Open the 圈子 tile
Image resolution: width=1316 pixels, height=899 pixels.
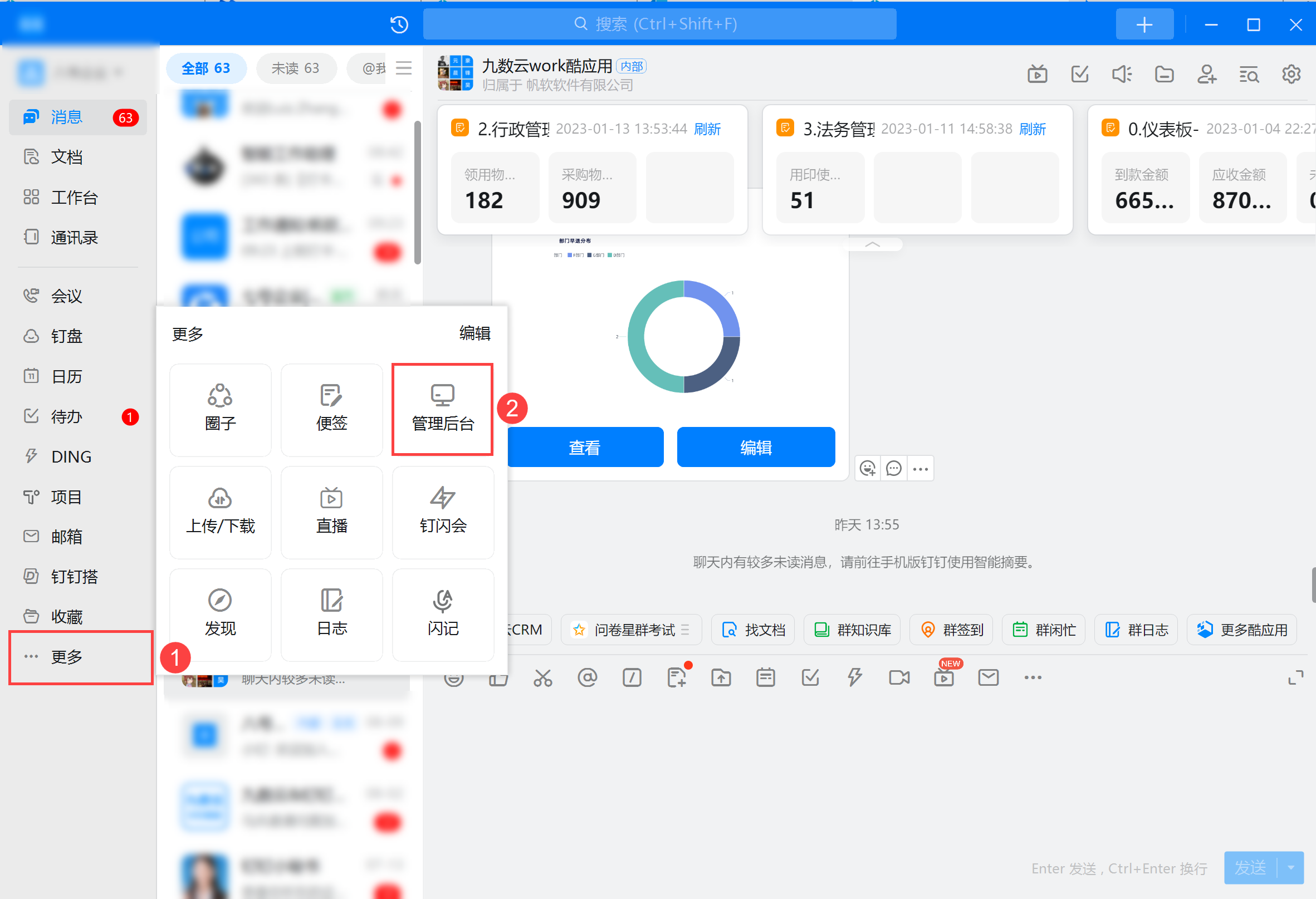(221, 409)
